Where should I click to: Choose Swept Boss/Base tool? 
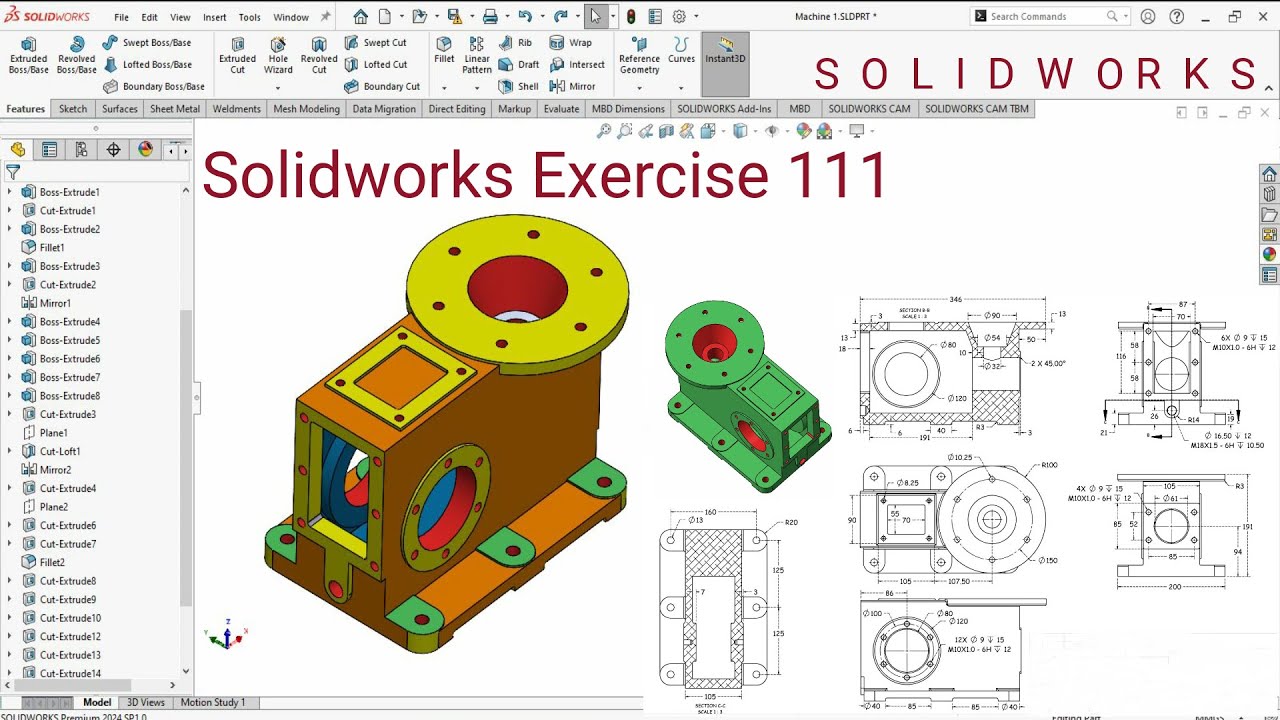pos(146,43)
